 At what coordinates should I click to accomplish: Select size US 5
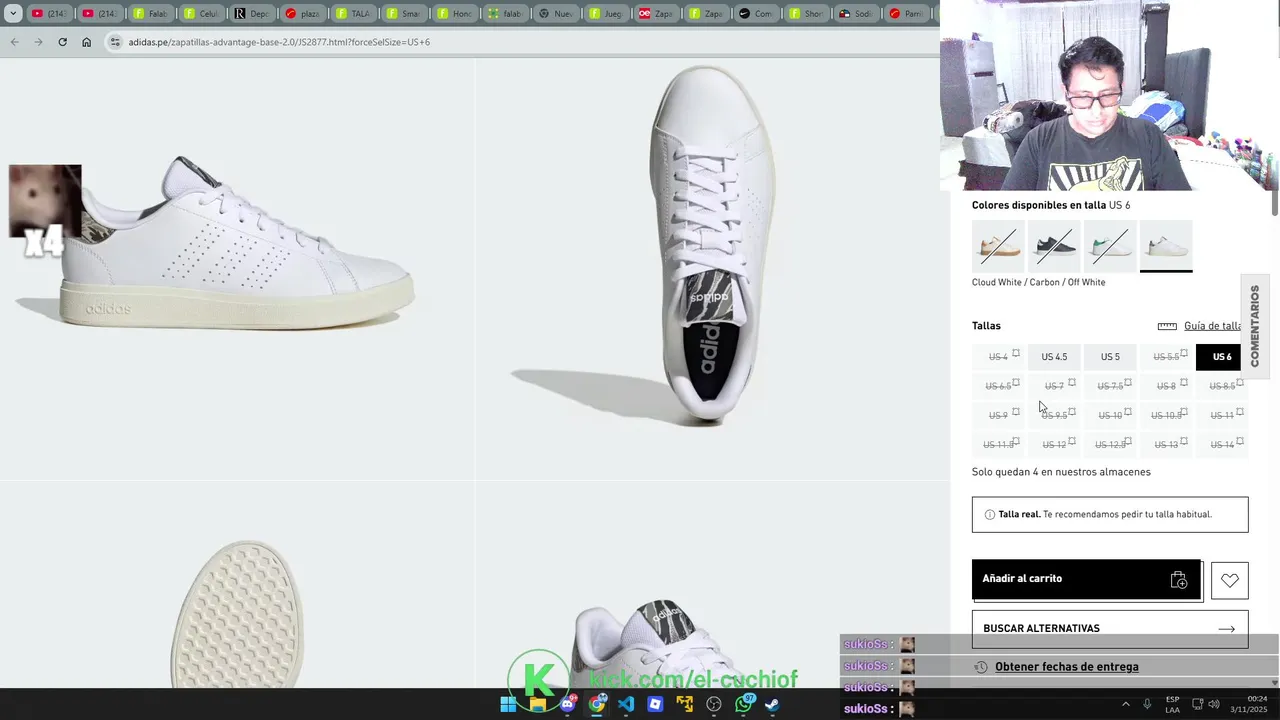1110,357
